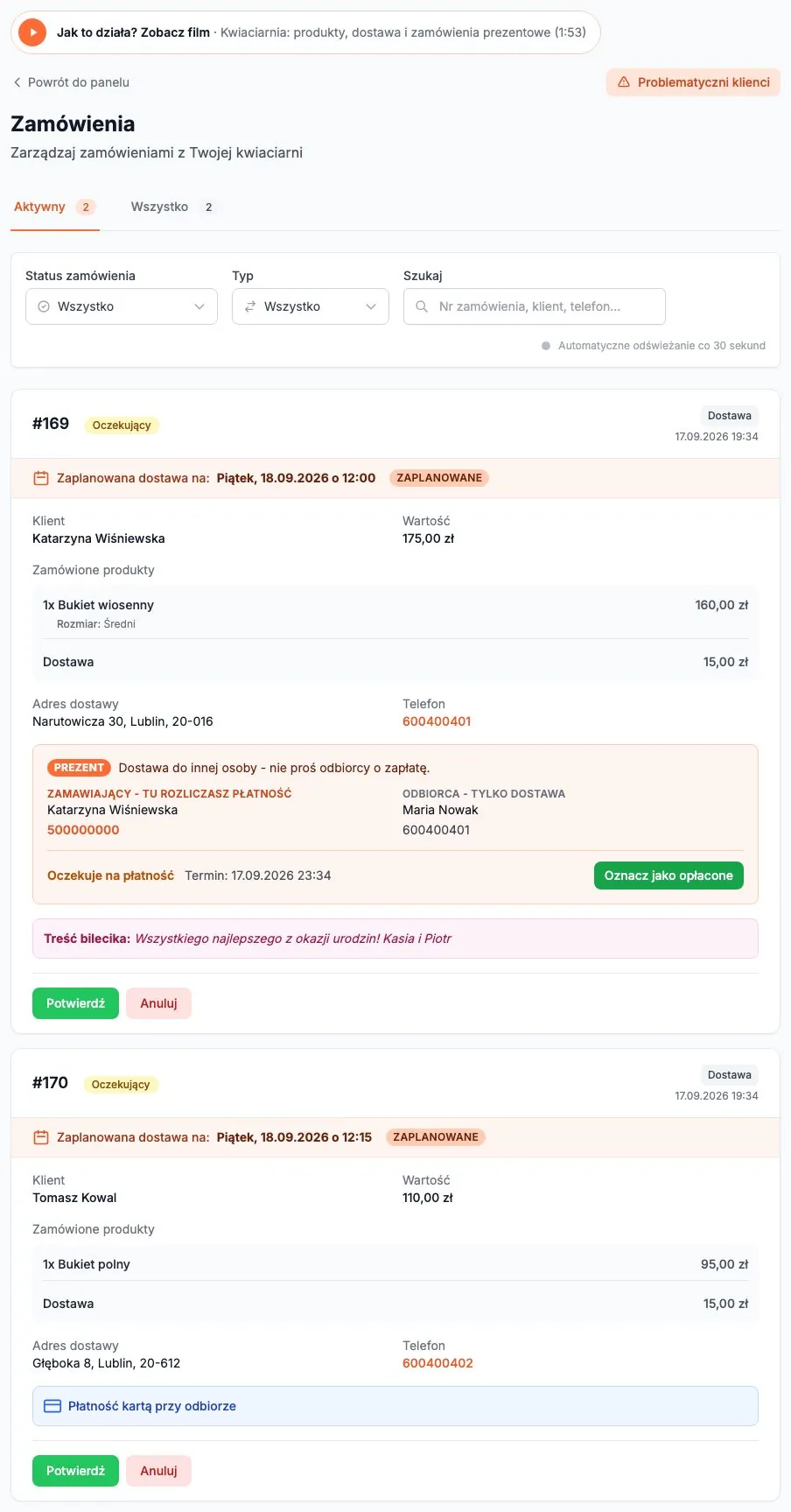Click the ZAPLANOWANE badge on order #169
This screenshot has height=1512, width=791.
439,478
